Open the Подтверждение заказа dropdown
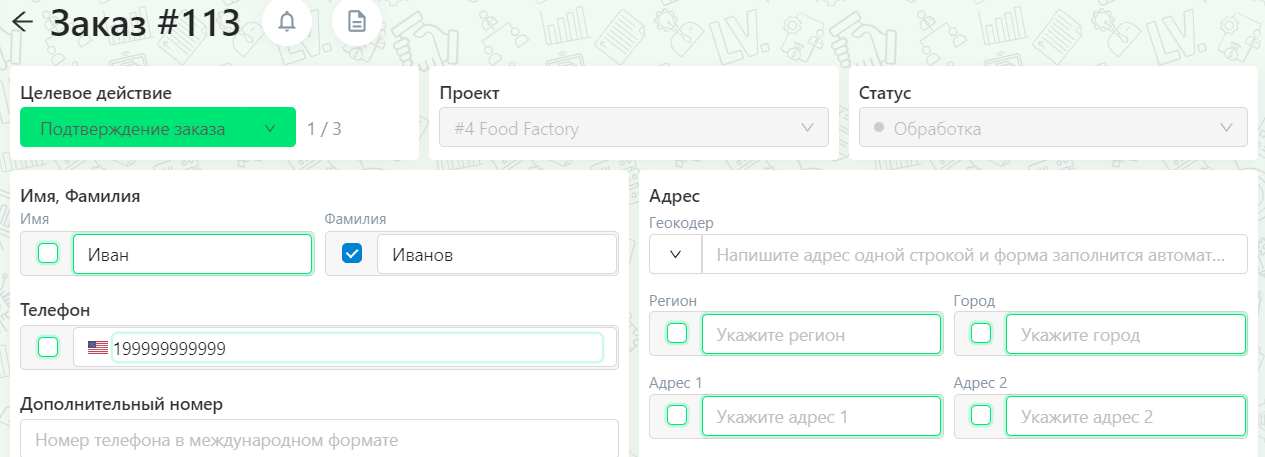This screenshot has height=457, width=1265. (158, 128)
